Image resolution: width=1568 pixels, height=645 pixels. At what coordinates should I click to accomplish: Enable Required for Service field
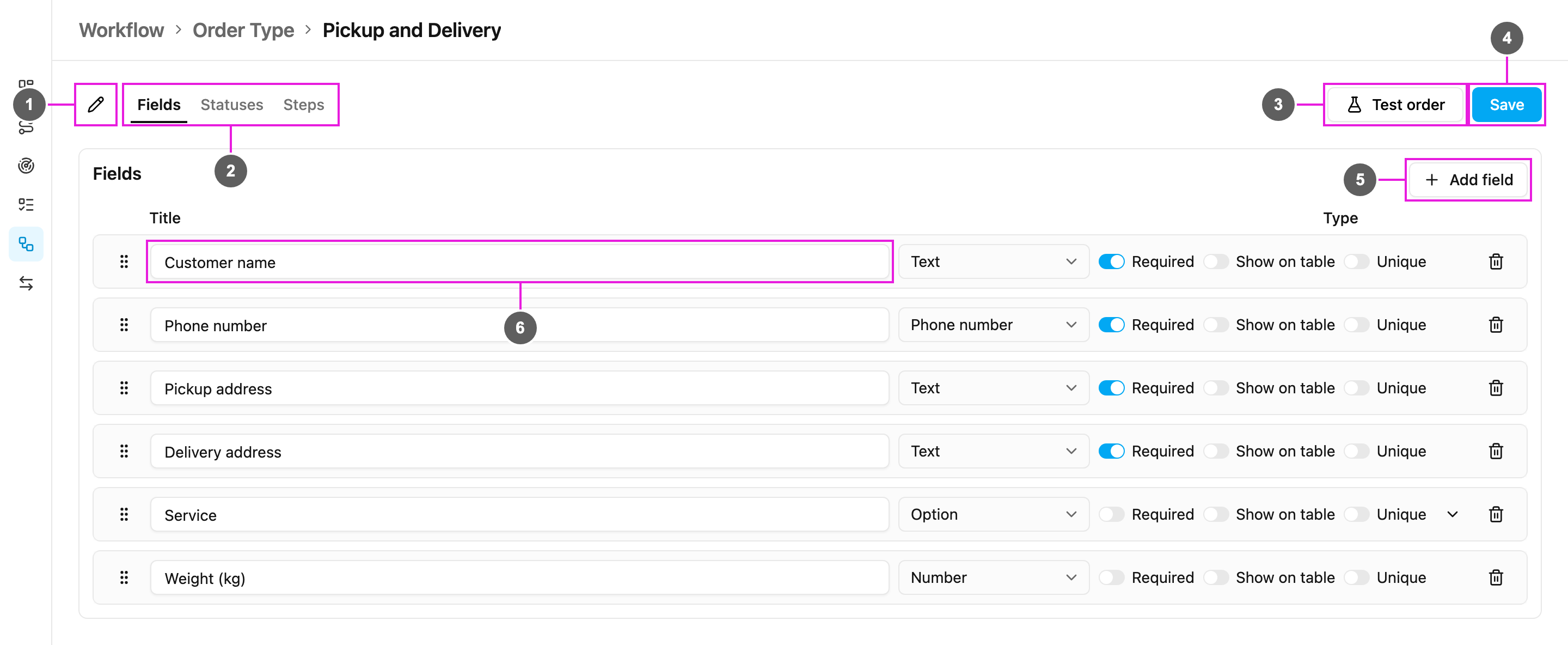(x=1111, y=515)
